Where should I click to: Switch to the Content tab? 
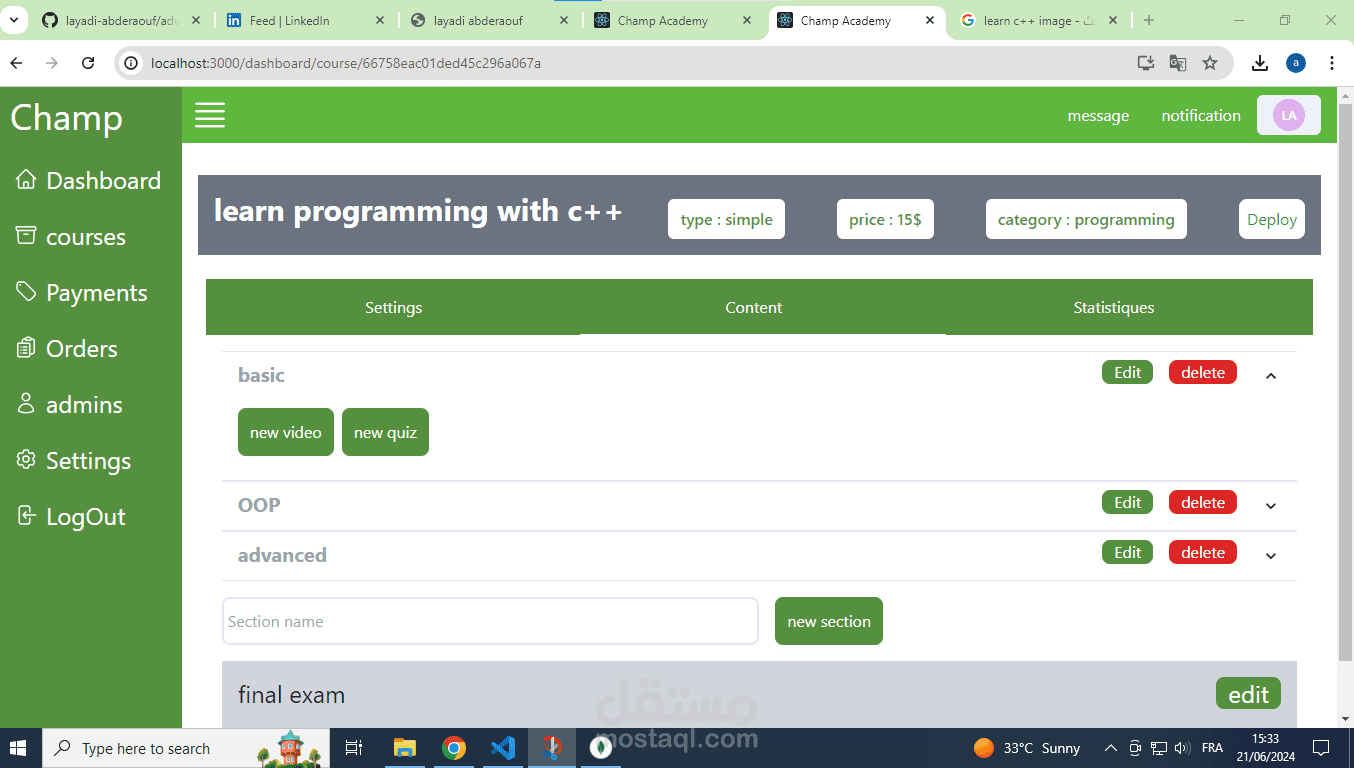[x=754, y=307]
